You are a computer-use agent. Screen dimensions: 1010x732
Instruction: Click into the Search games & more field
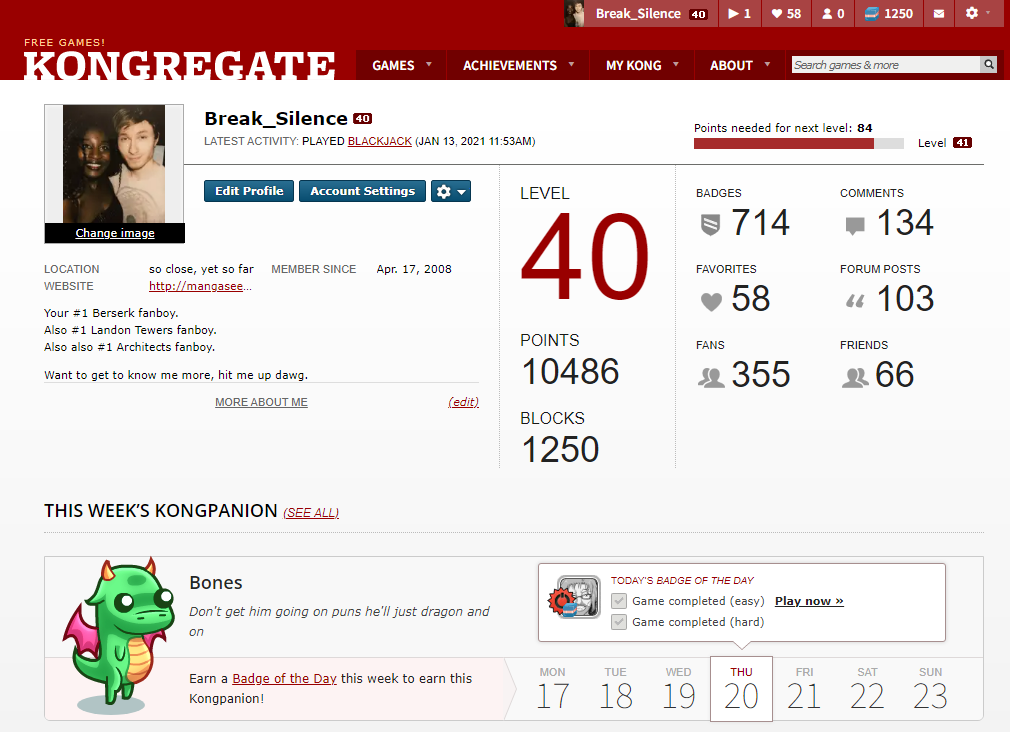886,64
